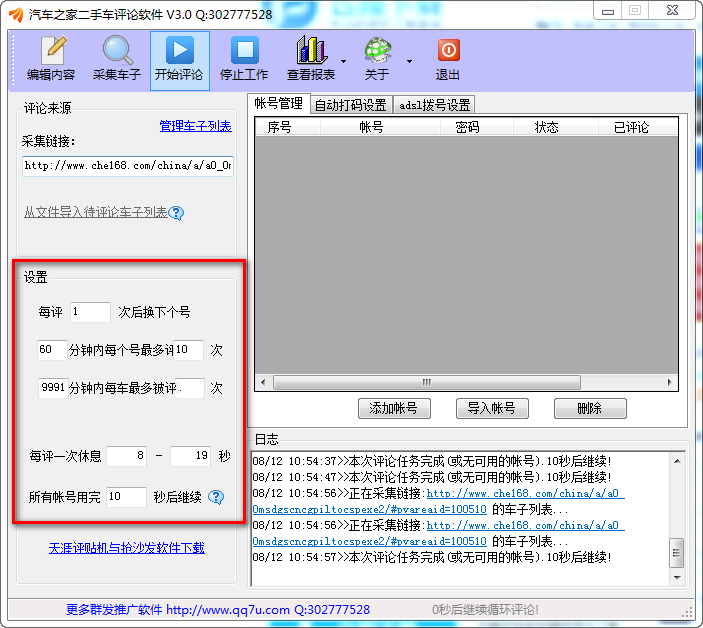
Task: Open the 查看报表 chart report icon
Action: point(311,50)
